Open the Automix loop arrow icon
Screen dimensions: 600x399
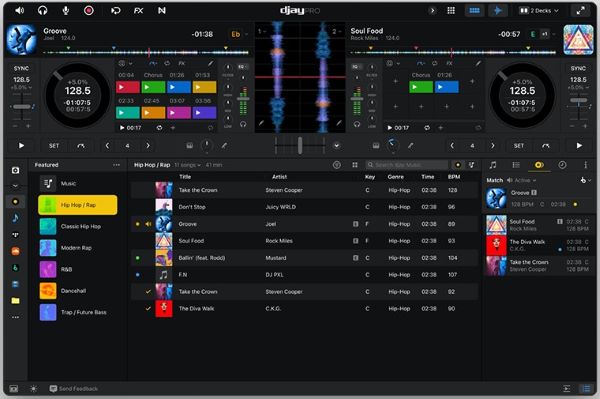115,11
